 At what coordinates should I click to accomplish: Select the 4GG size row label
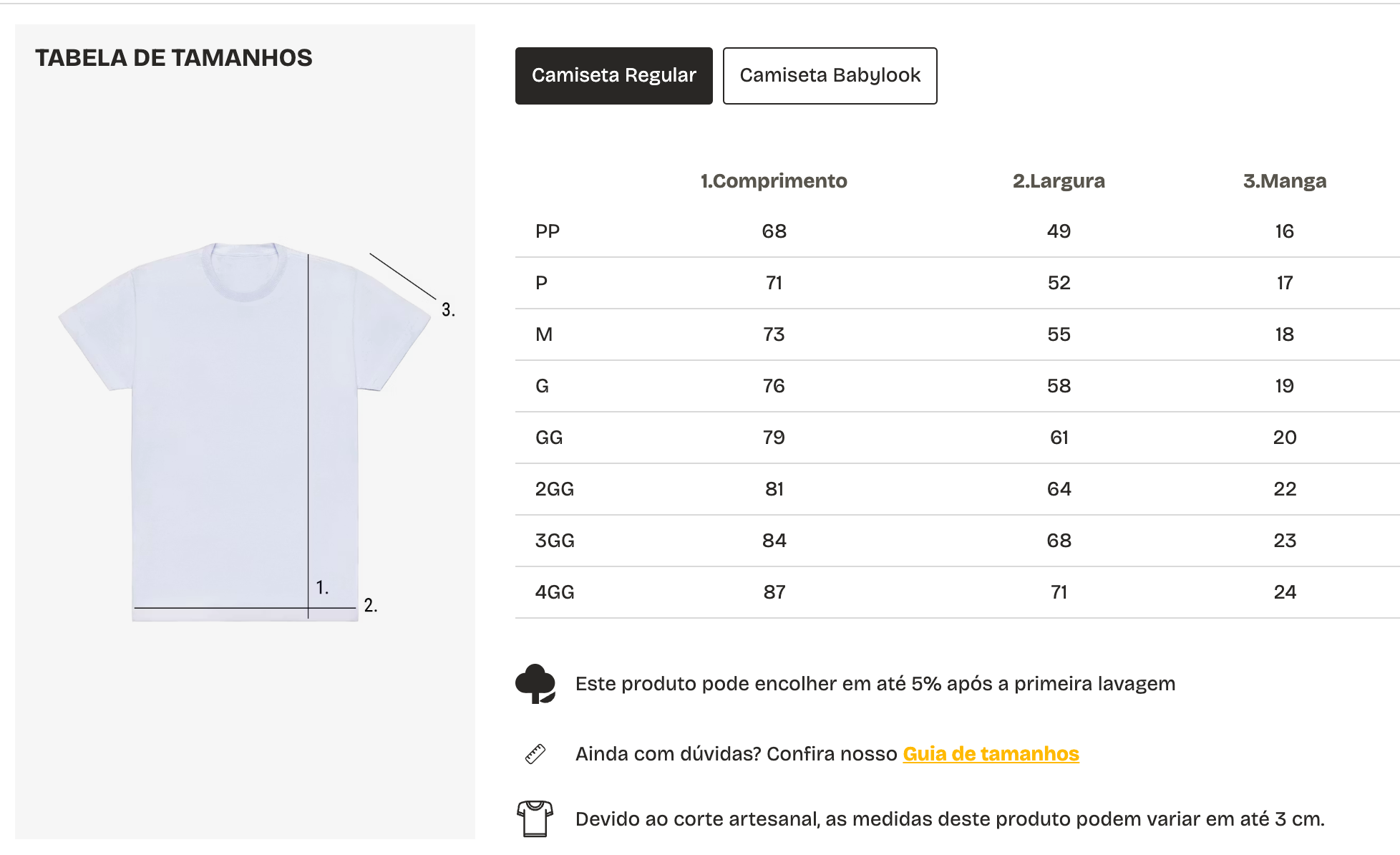pos(555,592)
